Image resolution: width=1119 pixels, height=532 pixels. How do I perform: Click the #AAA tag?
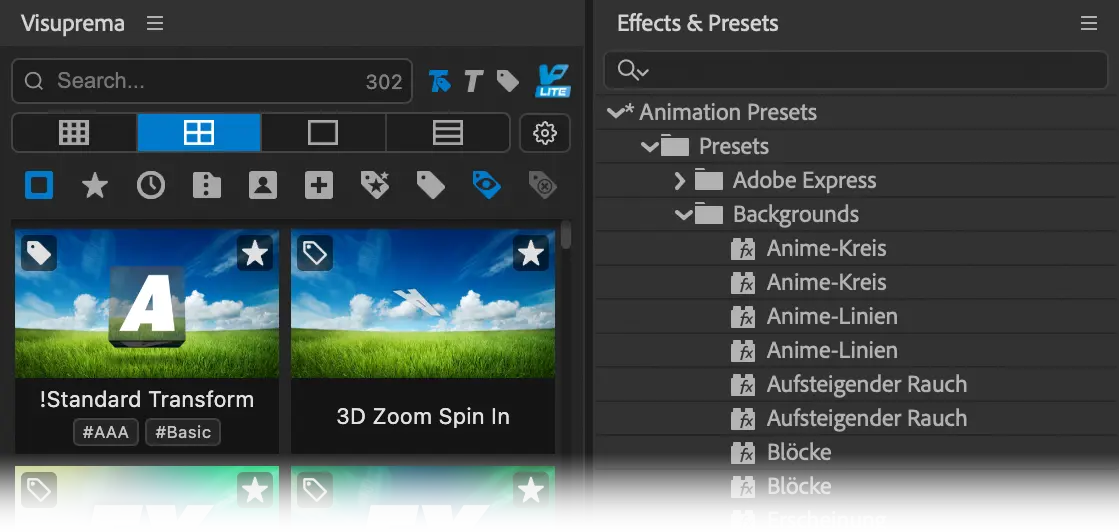coord(106,432)
